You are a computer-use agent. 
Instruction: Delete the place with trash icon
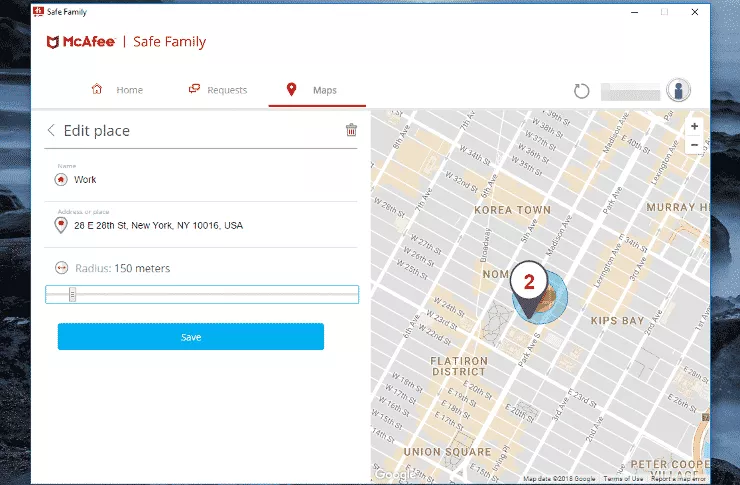click(351, 130)
